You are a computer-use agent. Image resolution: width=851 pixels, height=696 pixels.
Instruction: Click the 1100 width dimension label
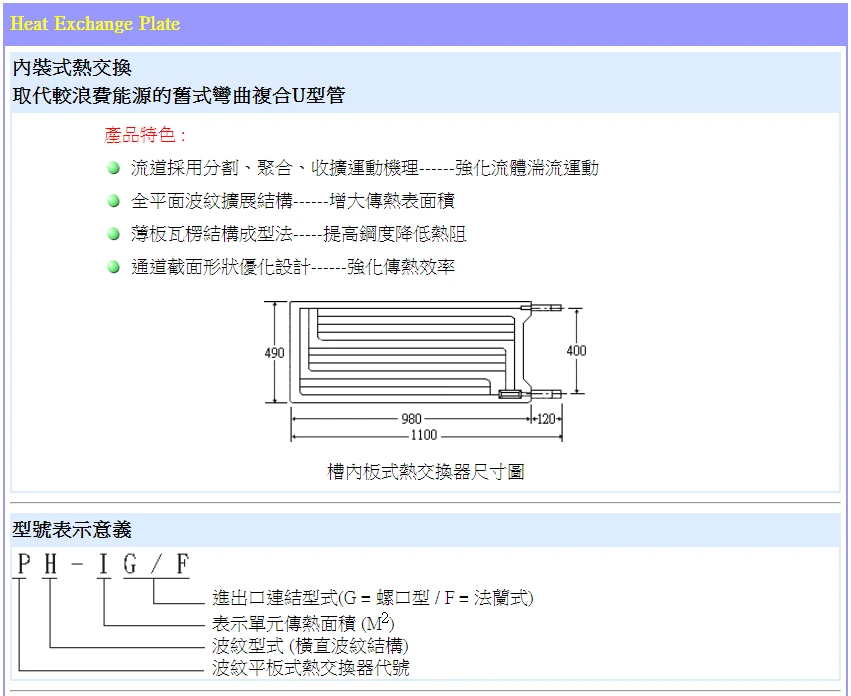pyautogui.click(x=424, y=435)
